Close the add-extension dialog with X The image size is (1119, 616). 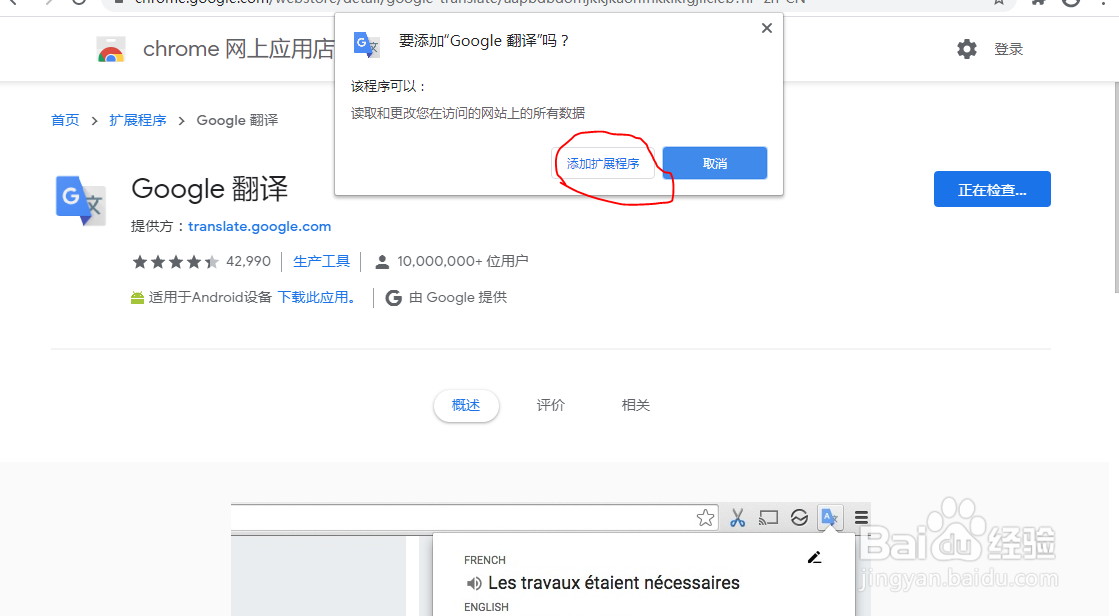point(766,28)
